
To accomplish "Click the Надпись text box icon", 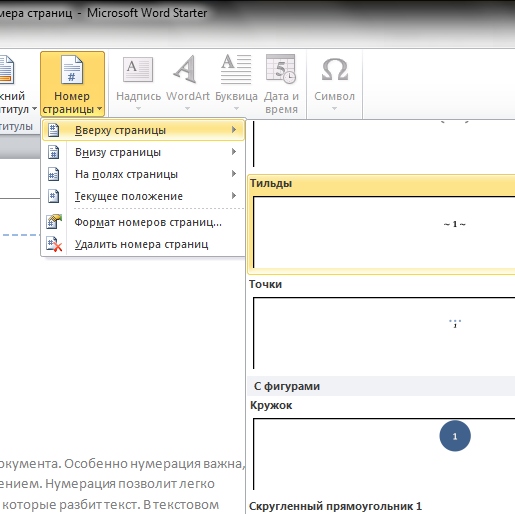I will click(138, 70).
